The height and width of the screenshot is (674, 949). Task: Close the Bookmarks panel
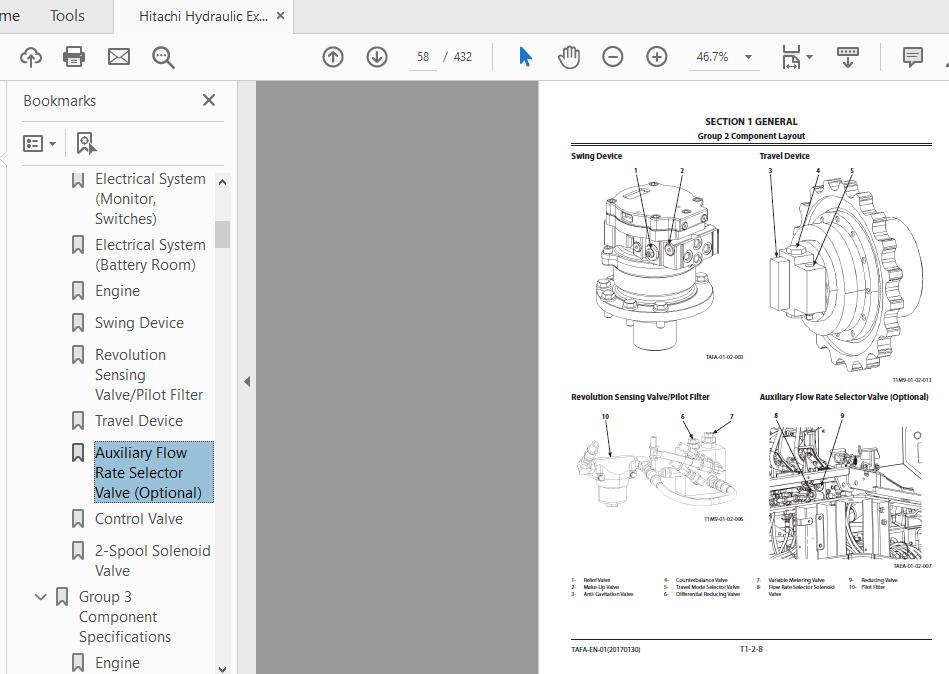(209, 100)
